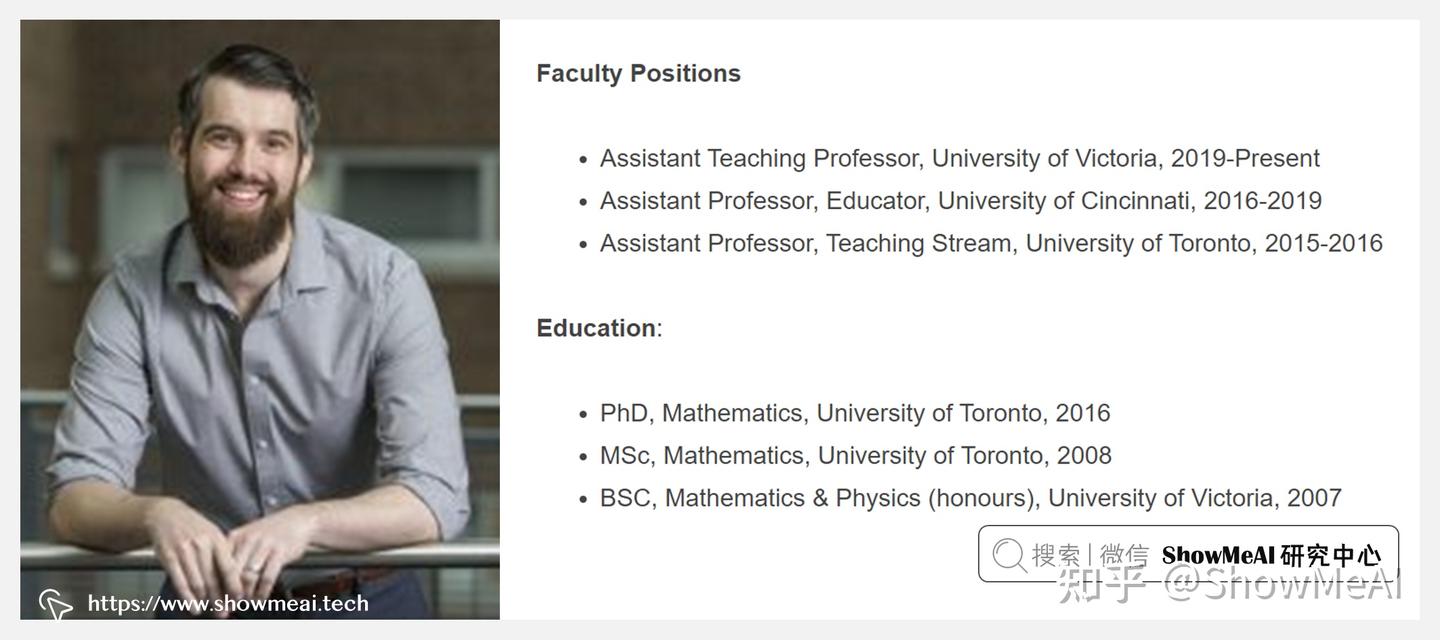1440x640 pixels.
Task: Click the MSc Mathematics 2008 line
Action: (855, 455)
